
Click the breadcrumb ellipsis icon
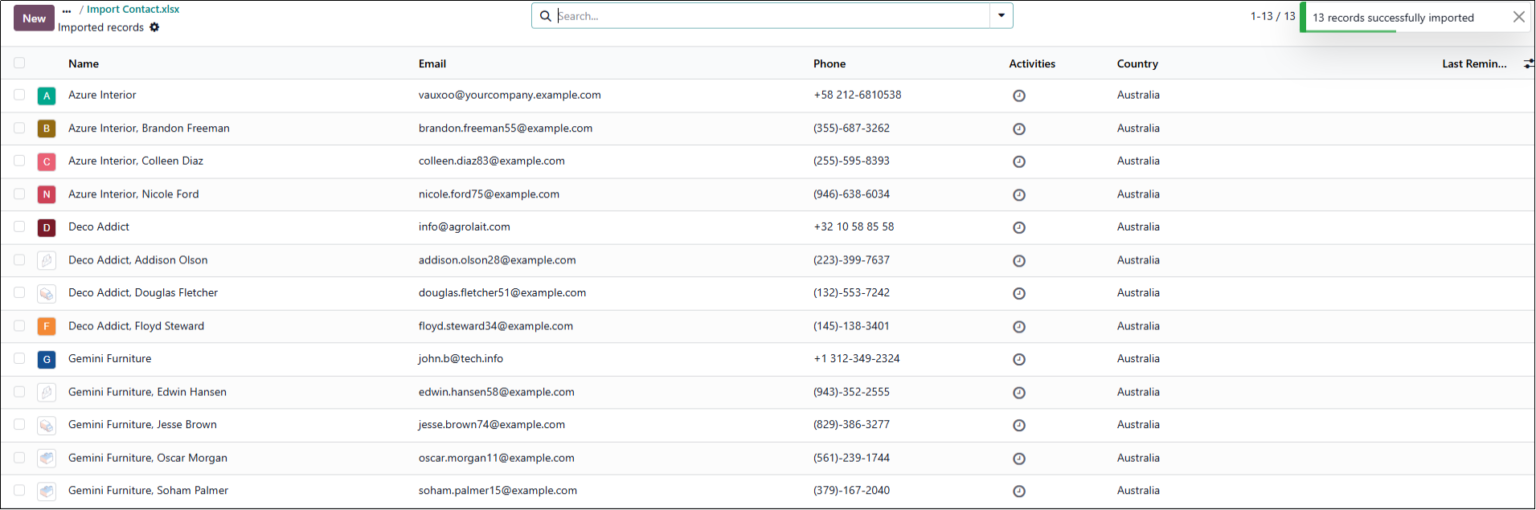click(67, 10)
